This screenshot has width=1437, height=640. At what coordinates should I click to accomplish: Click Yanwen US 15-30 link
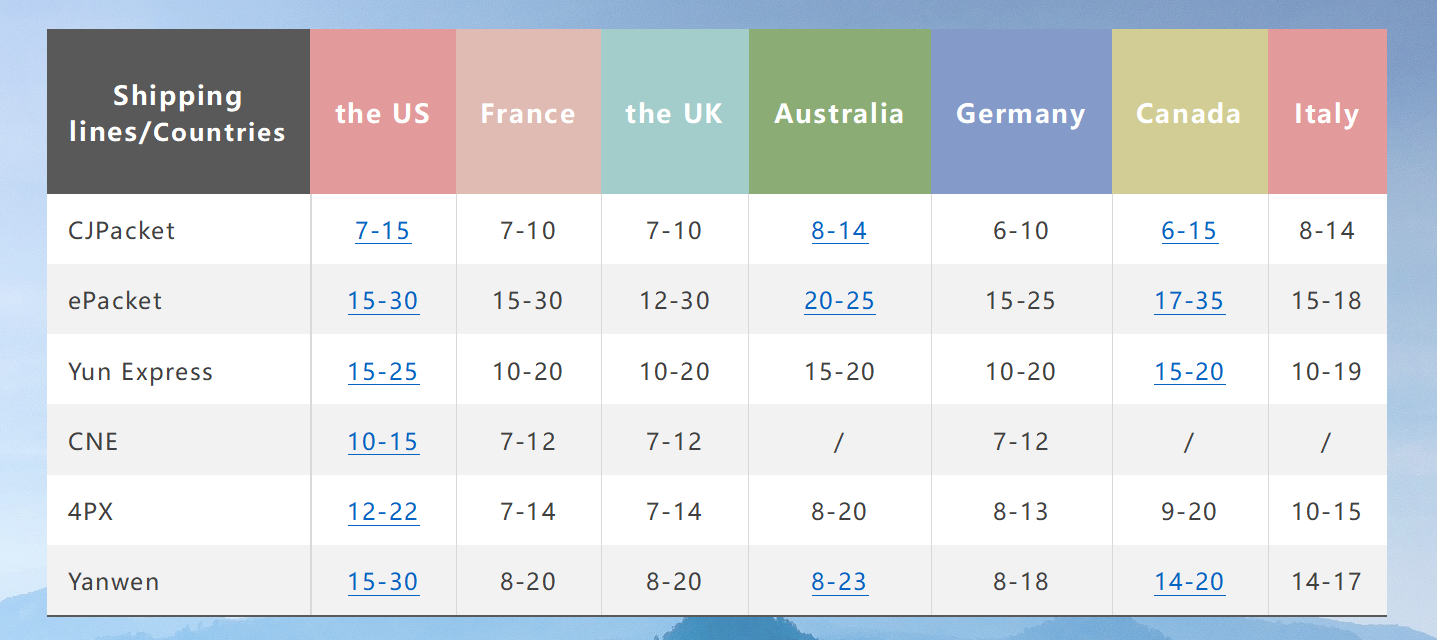383,582
